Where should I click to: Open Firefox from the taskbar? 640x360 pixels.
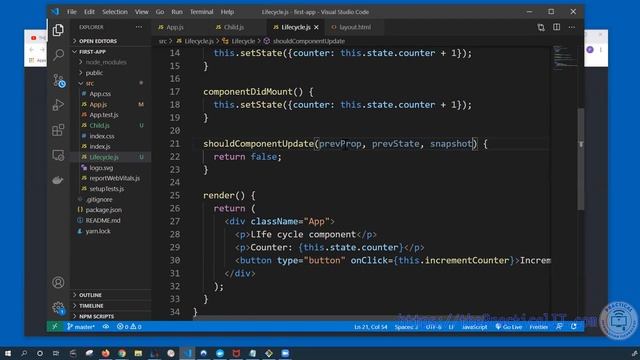point(105,353)
